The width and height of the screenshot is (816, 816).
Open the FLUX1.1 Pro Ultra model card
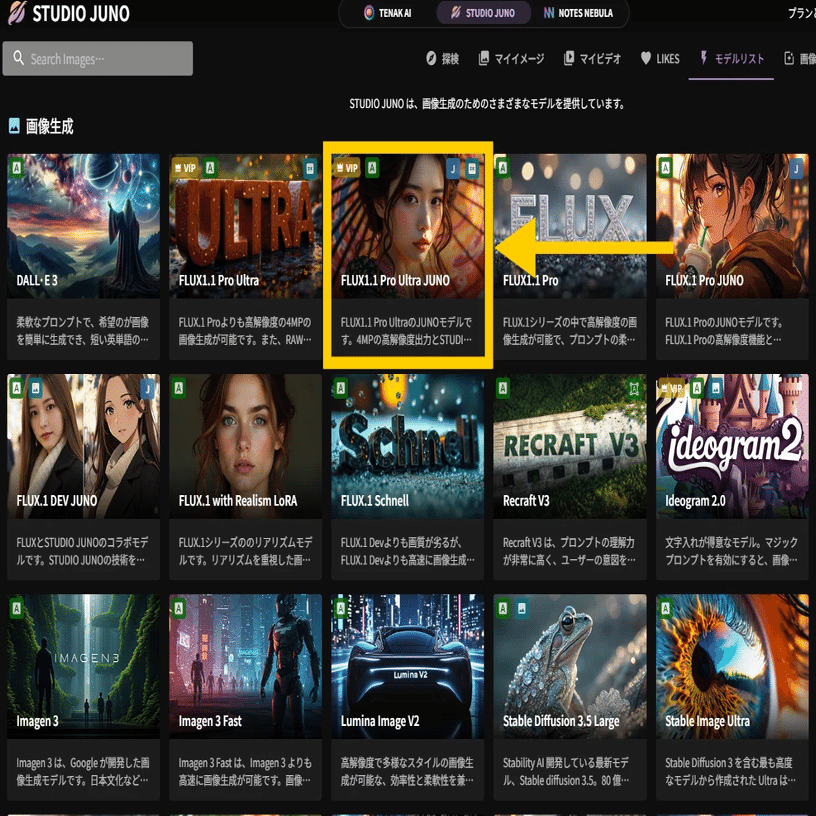coord(246,257)
